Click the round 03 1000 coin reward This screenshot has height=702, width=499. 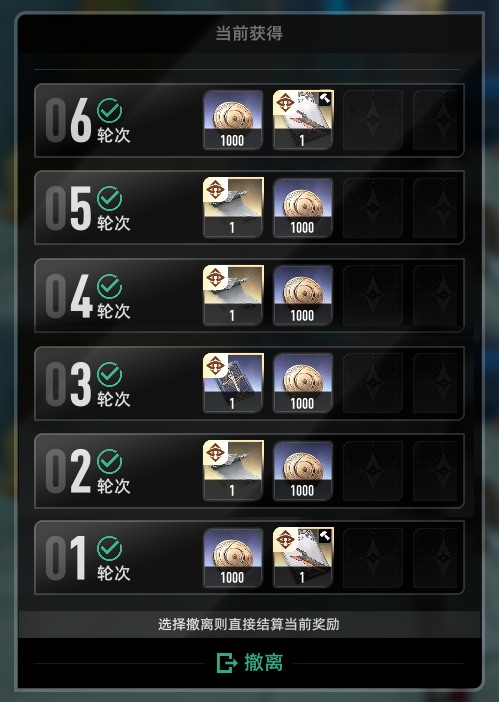(303, 383)
